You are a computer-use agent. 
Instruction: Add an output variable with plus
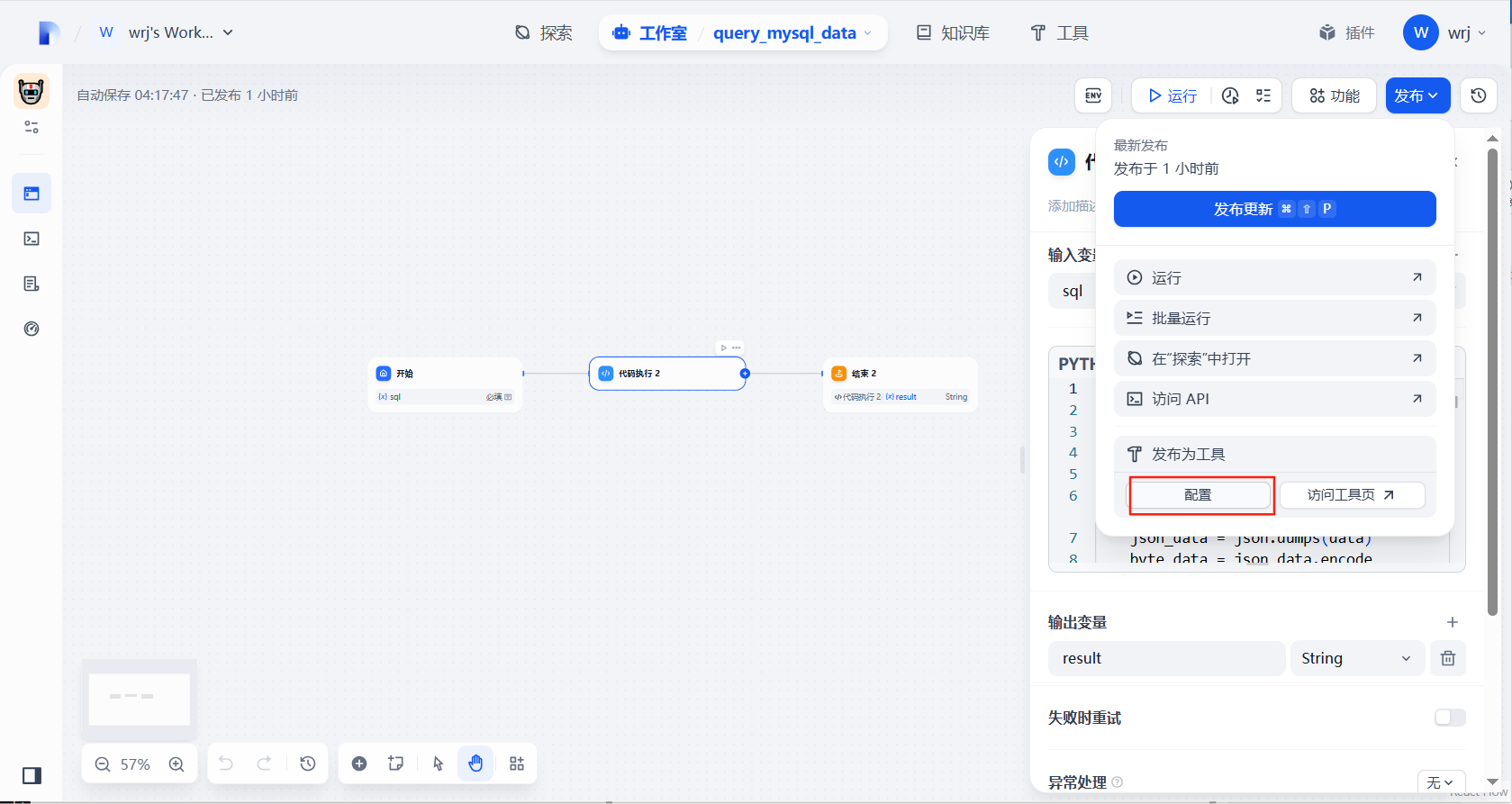1453,622
